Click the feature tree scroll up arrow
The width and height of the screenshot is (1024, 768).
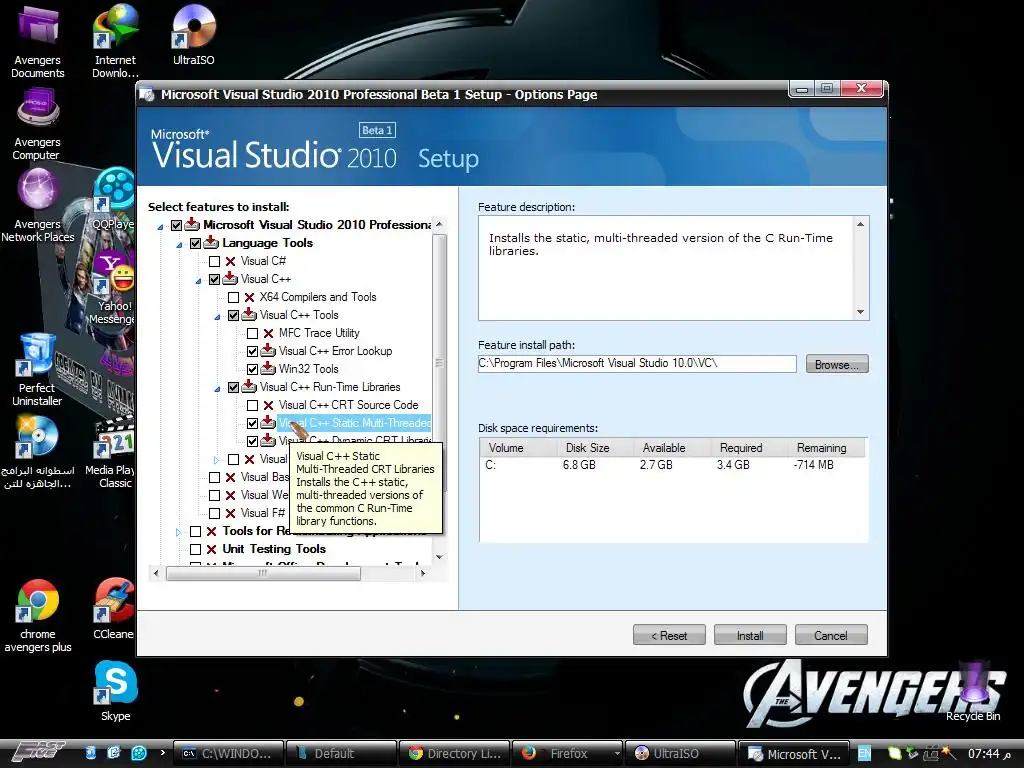pos(439,224)
